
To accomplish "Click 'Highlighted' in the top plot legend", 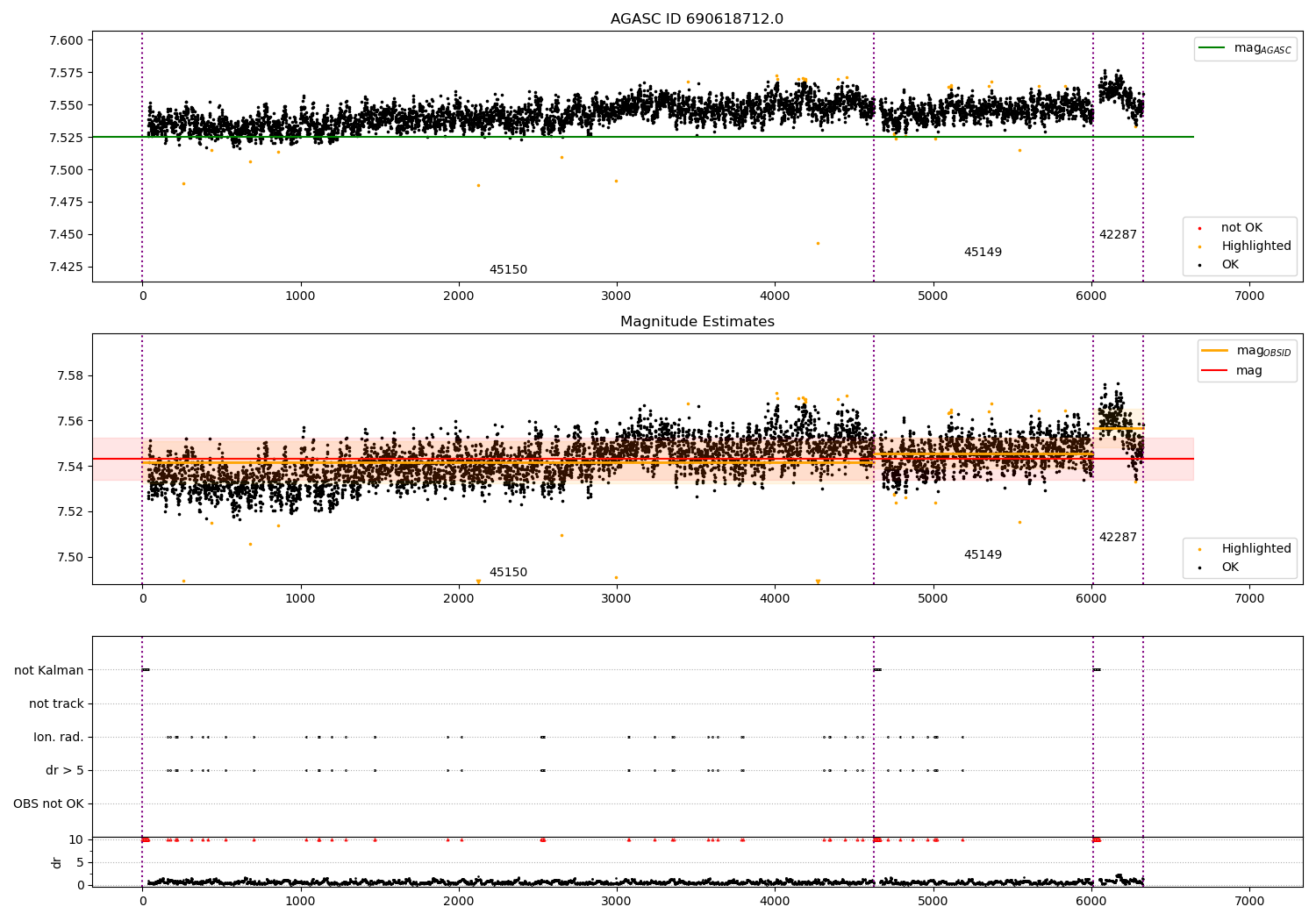I will 1256,246.
